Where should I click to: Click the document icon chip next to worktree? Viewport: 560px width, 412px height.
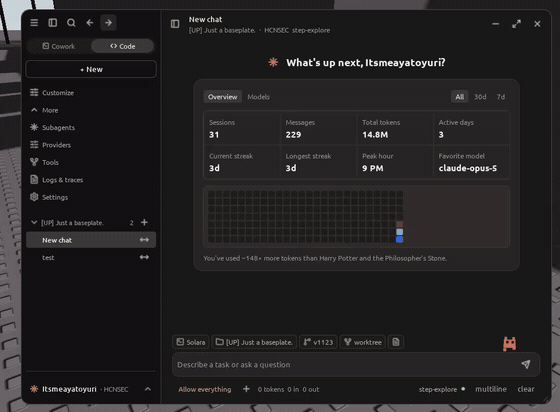[x=396, y=342]
